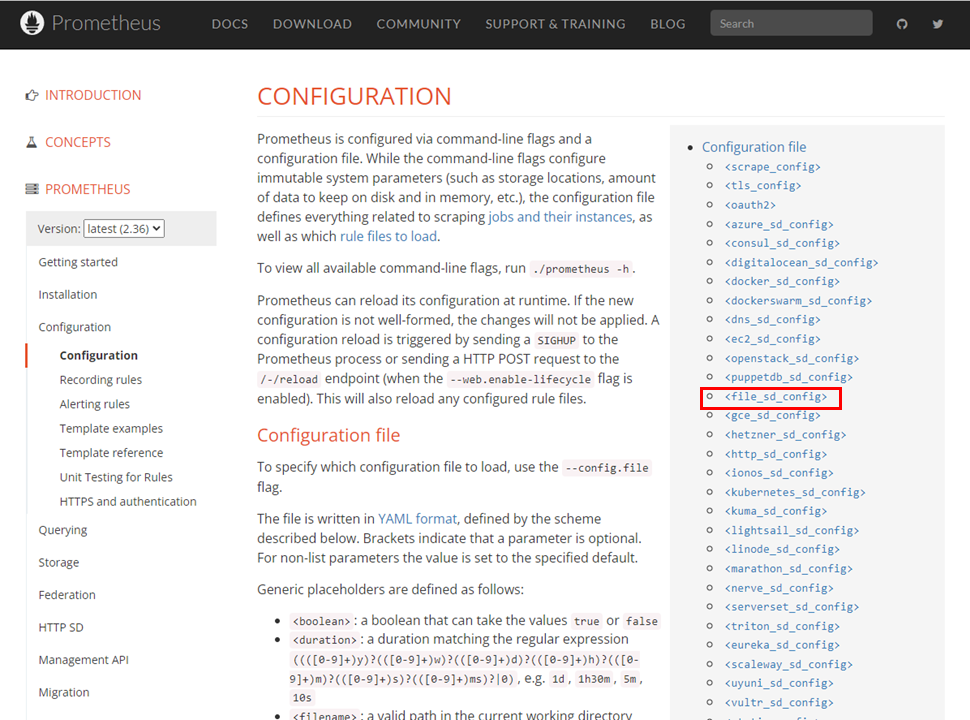Jump to <kuma_sd_config> section

pos(776,511)
